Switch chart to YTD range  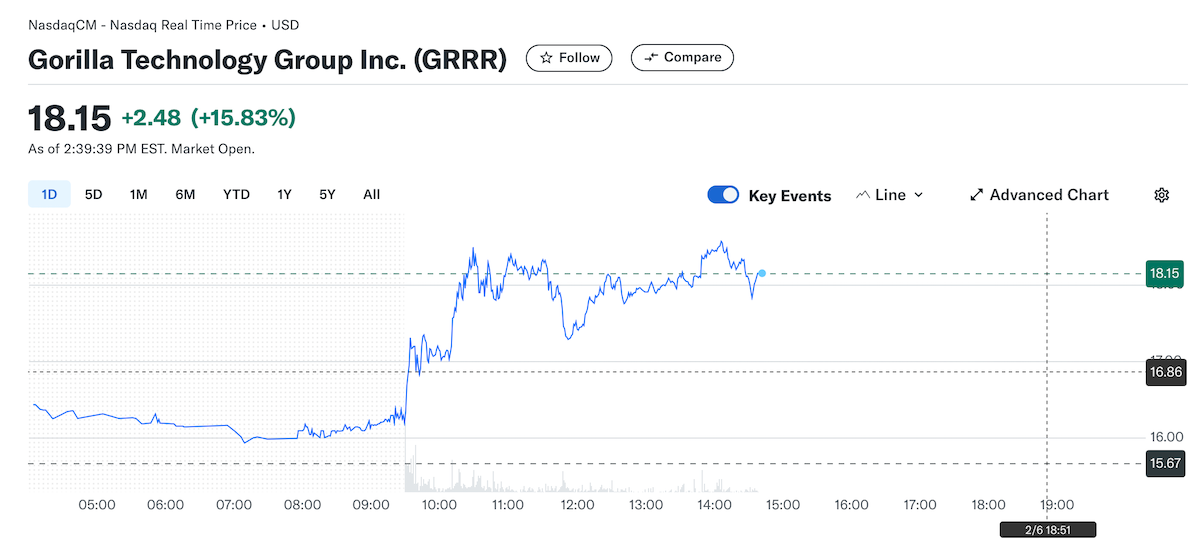[236, 194]
